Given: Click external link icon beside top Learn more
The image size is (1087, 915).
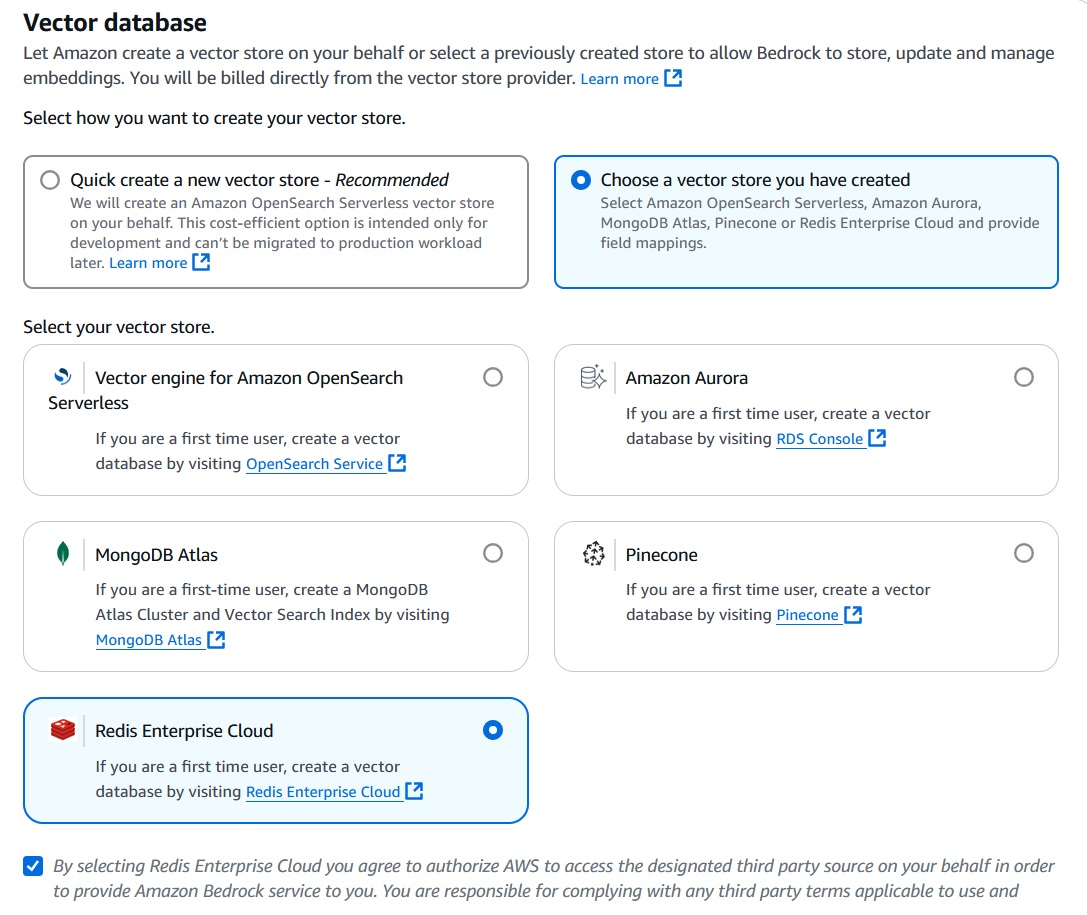Looking at the screenshot, I should click(672, 78).
